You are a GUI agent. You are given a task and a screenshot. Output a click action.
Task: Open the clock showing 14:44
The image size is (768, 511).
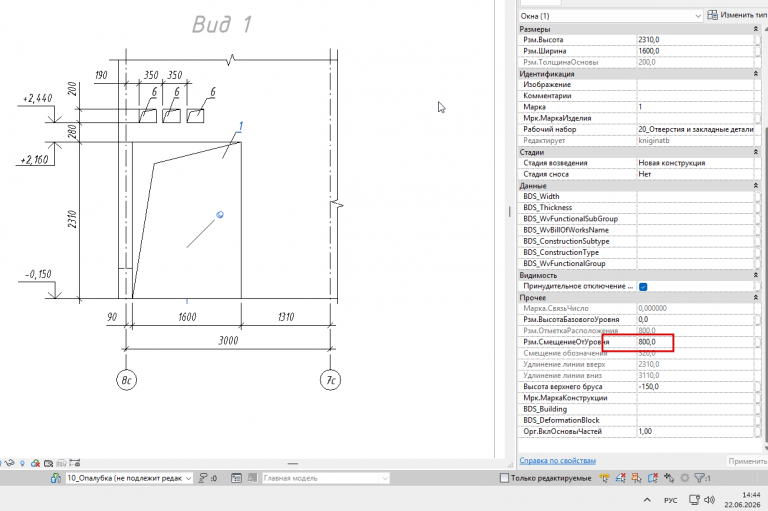tap(743, 500)
